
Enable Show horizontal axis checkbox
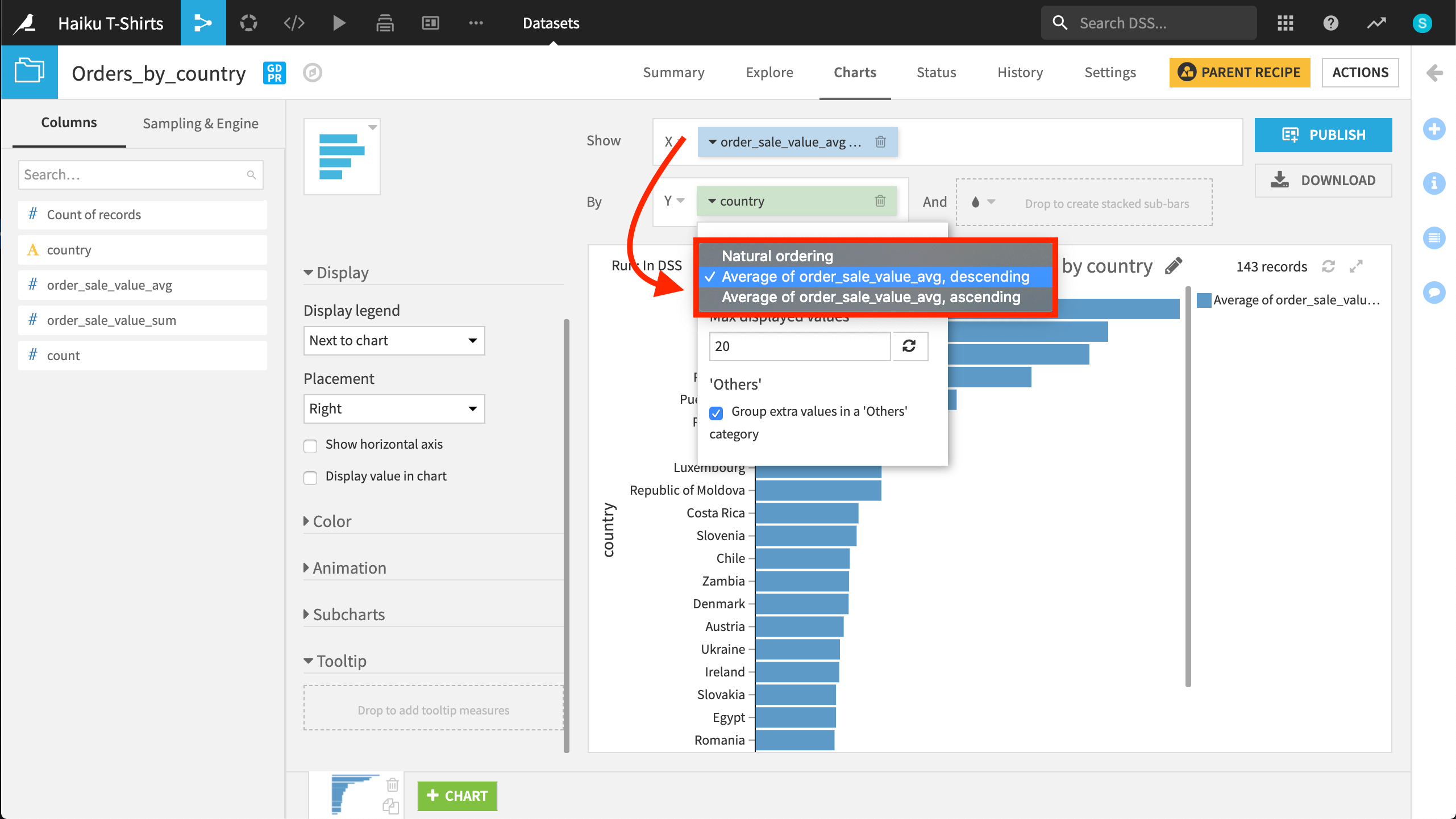(x=310, y=446)
